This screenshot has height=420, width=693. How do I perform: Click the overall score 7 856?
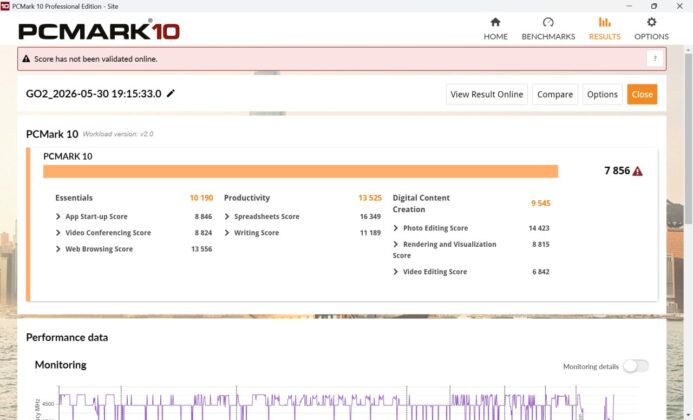(617, 171)
